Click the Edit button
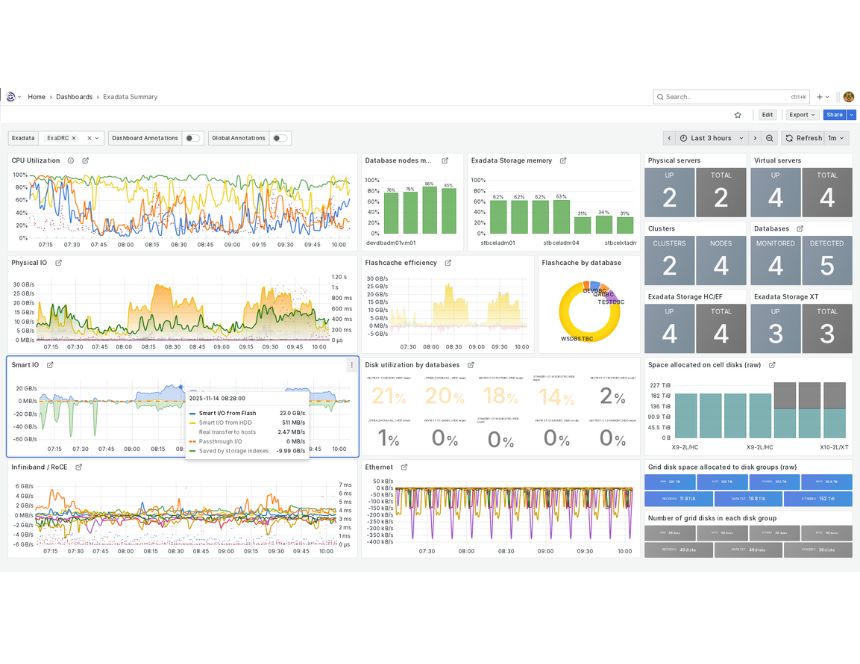860x664 pixels. tap(767, 115)
